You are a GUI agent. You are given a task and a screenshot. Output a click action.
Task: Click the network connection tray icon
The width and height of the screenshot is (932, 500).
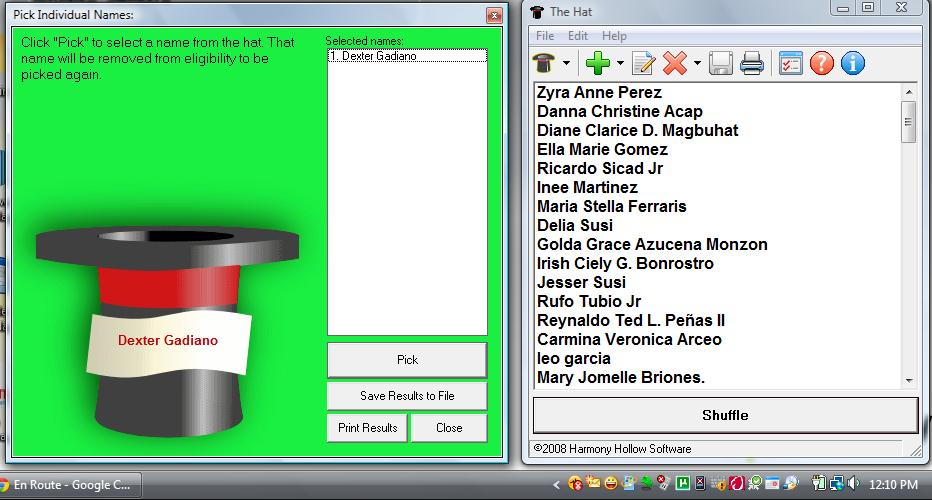(x=836, y=484)
